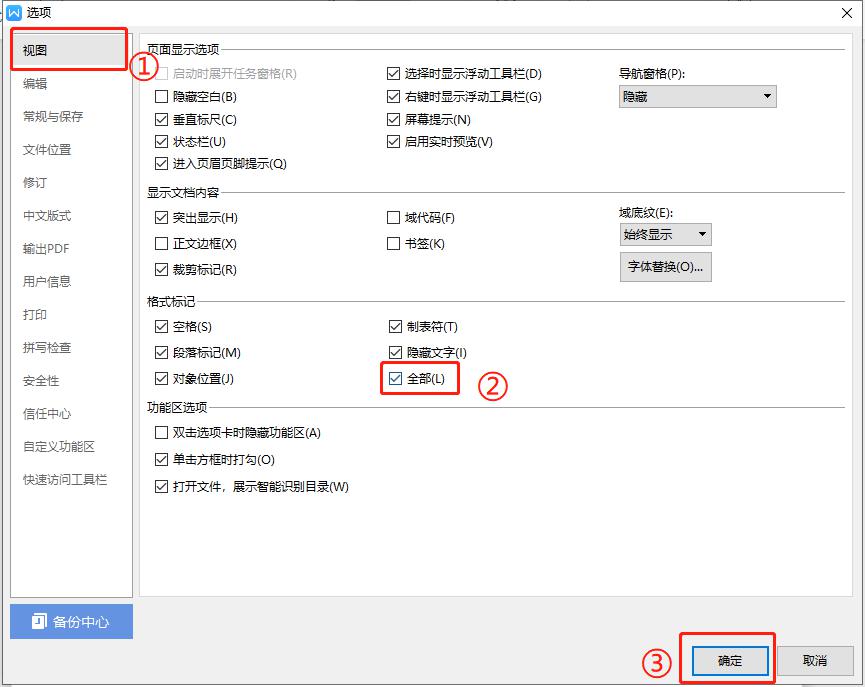Toggle 制表符(T) format mark
865x687 pixels.
pyautogui.click(x=395, y=327)
